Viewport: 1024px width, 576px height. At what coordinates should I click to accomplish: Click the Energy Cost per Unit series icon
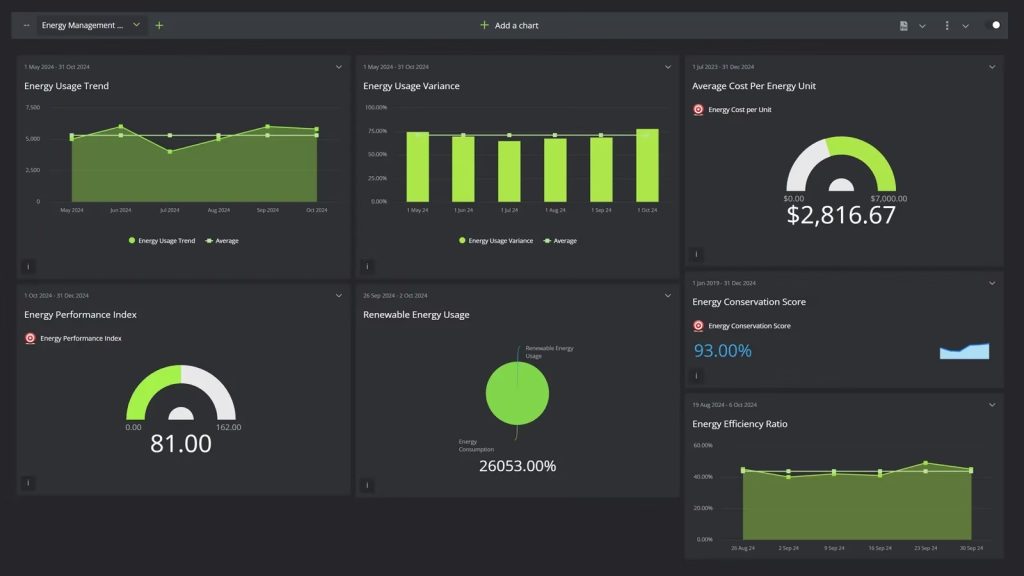(x=698, y=110)
